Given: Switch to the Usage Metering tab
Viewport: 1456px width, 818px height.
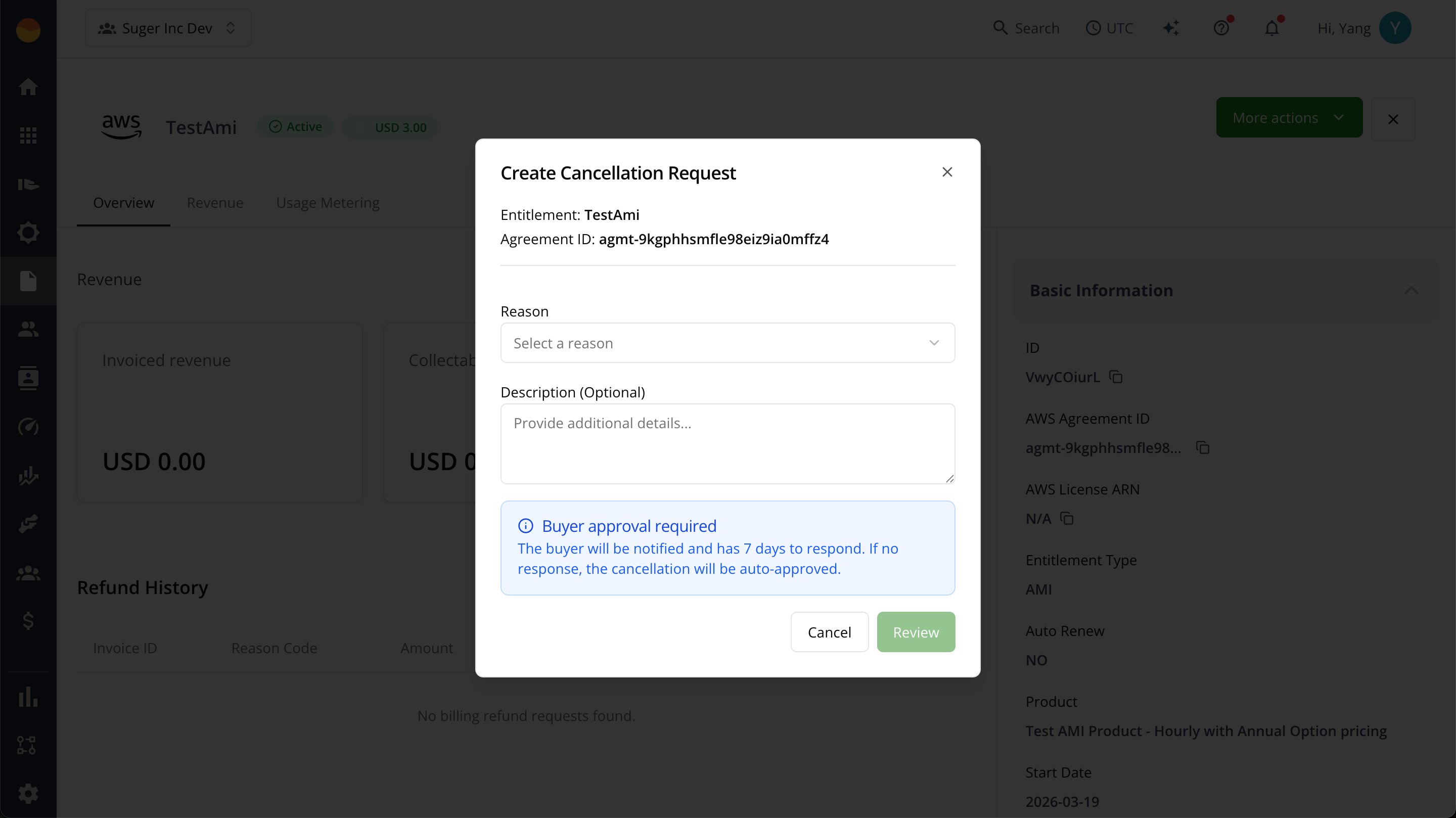Looking at the screenshot, I should (327, 202).
